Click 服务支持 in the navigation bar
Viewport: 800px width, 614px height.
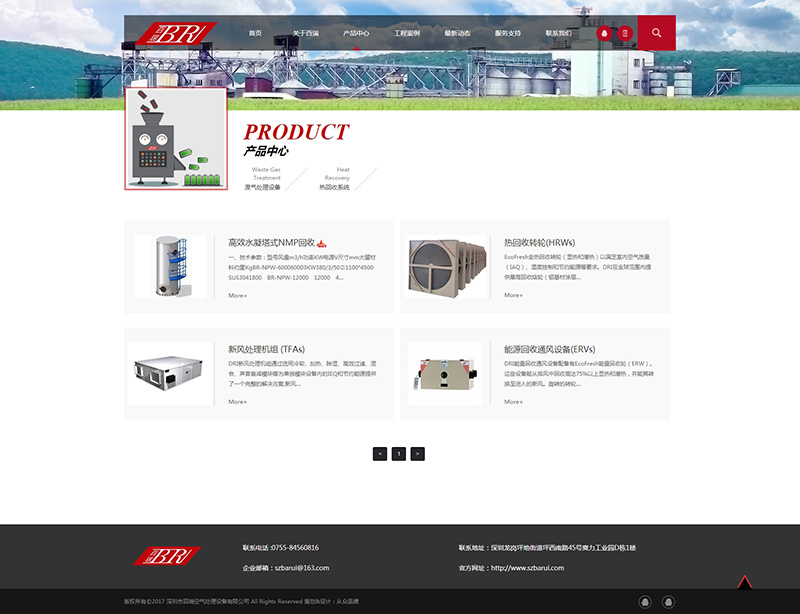(508, 33)
